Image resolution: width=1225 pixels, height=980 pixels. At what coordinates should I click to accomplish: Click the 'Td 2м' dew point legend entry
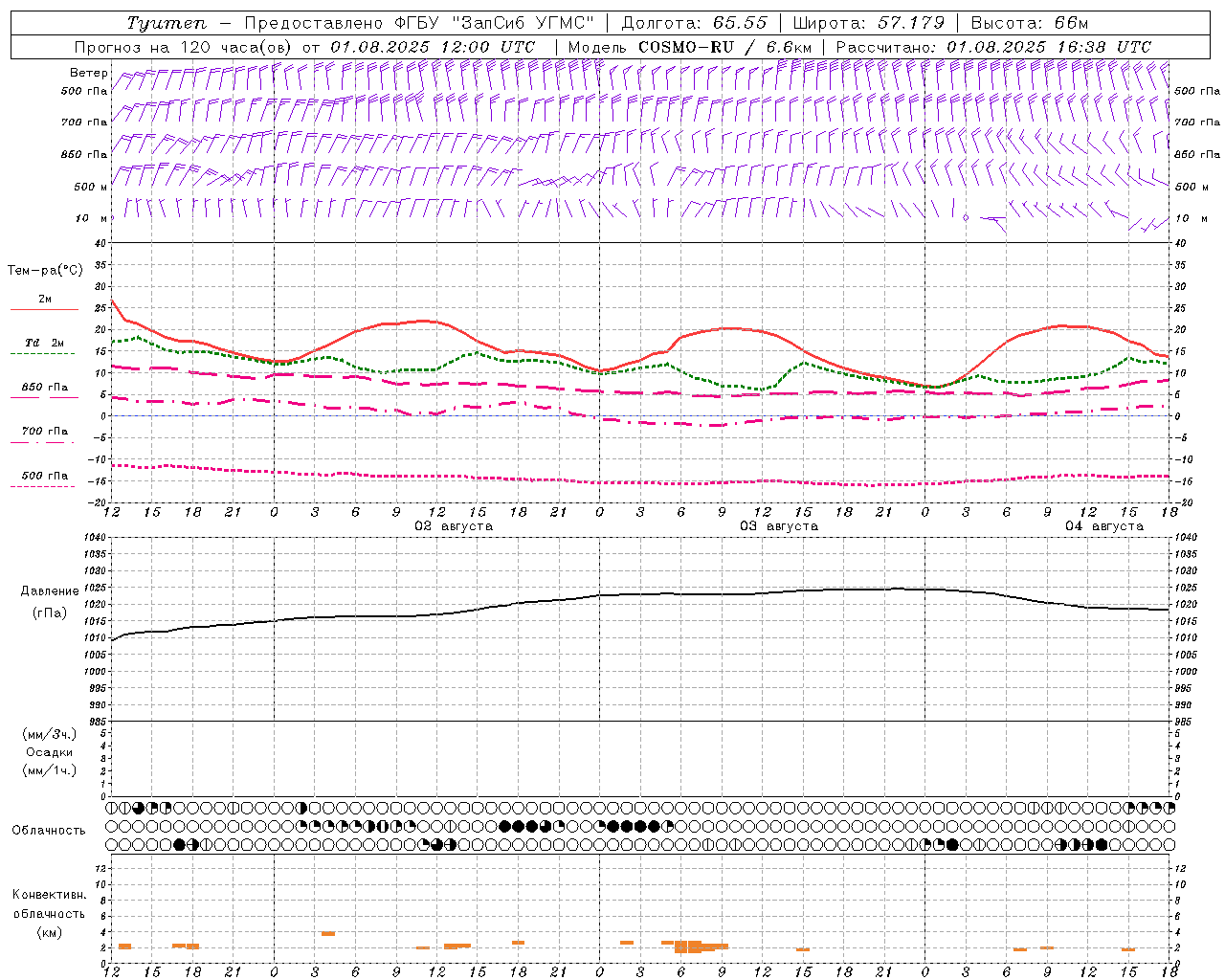tap(44, 343)
